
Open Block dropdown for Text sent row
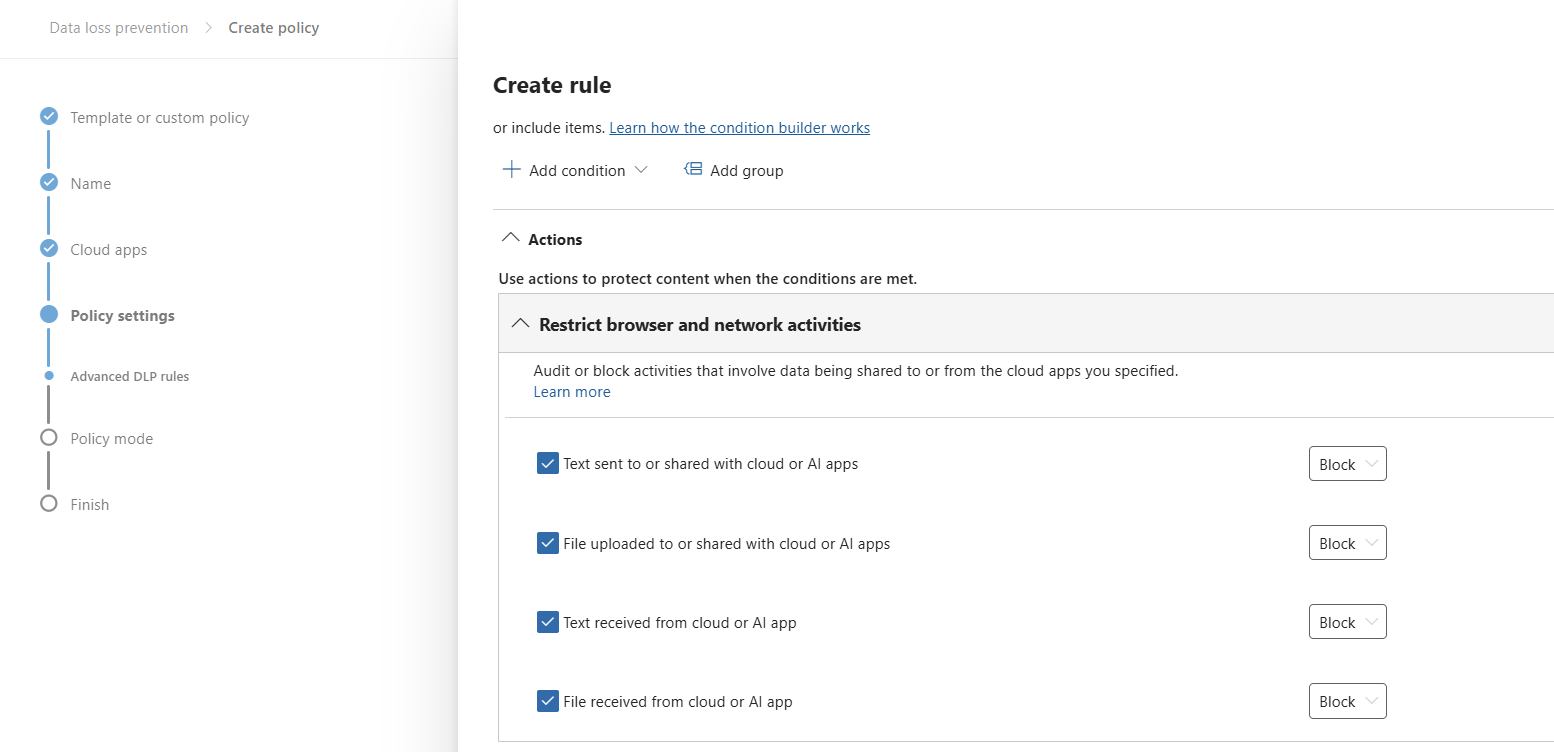point(1347,464)
